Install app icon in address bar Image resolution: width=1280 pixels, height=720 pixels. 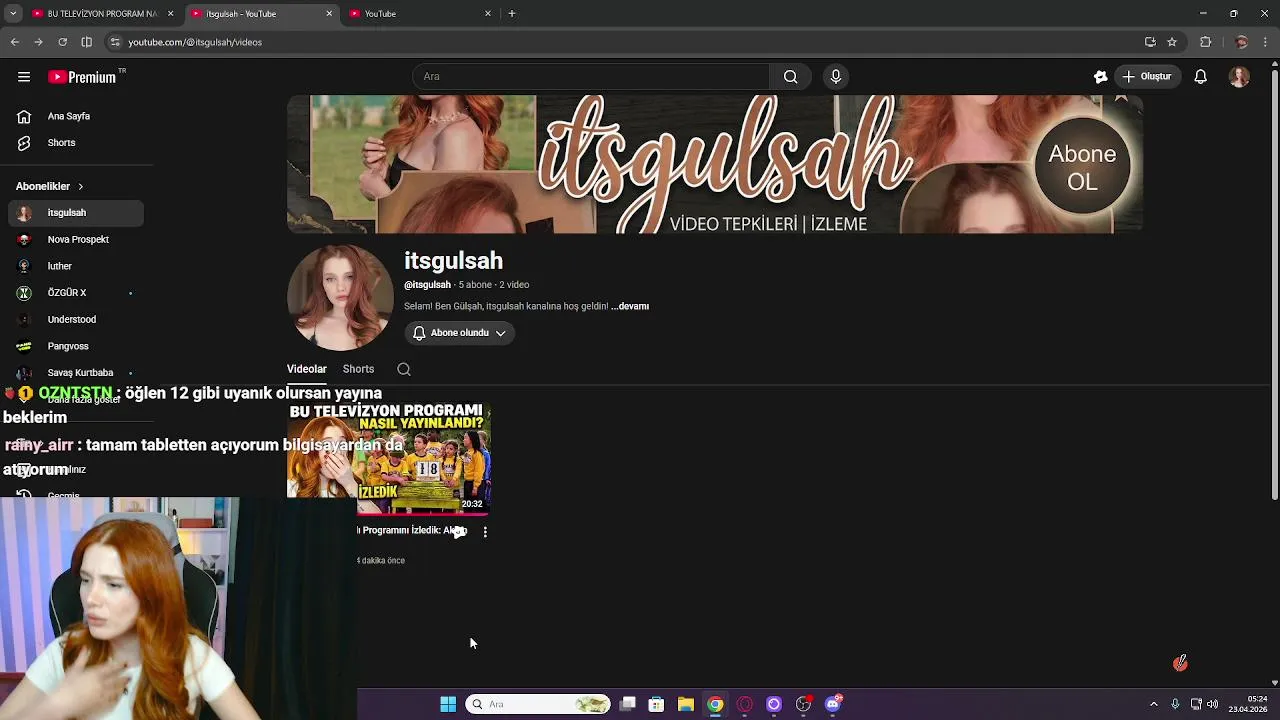[x=1150, y=42]
